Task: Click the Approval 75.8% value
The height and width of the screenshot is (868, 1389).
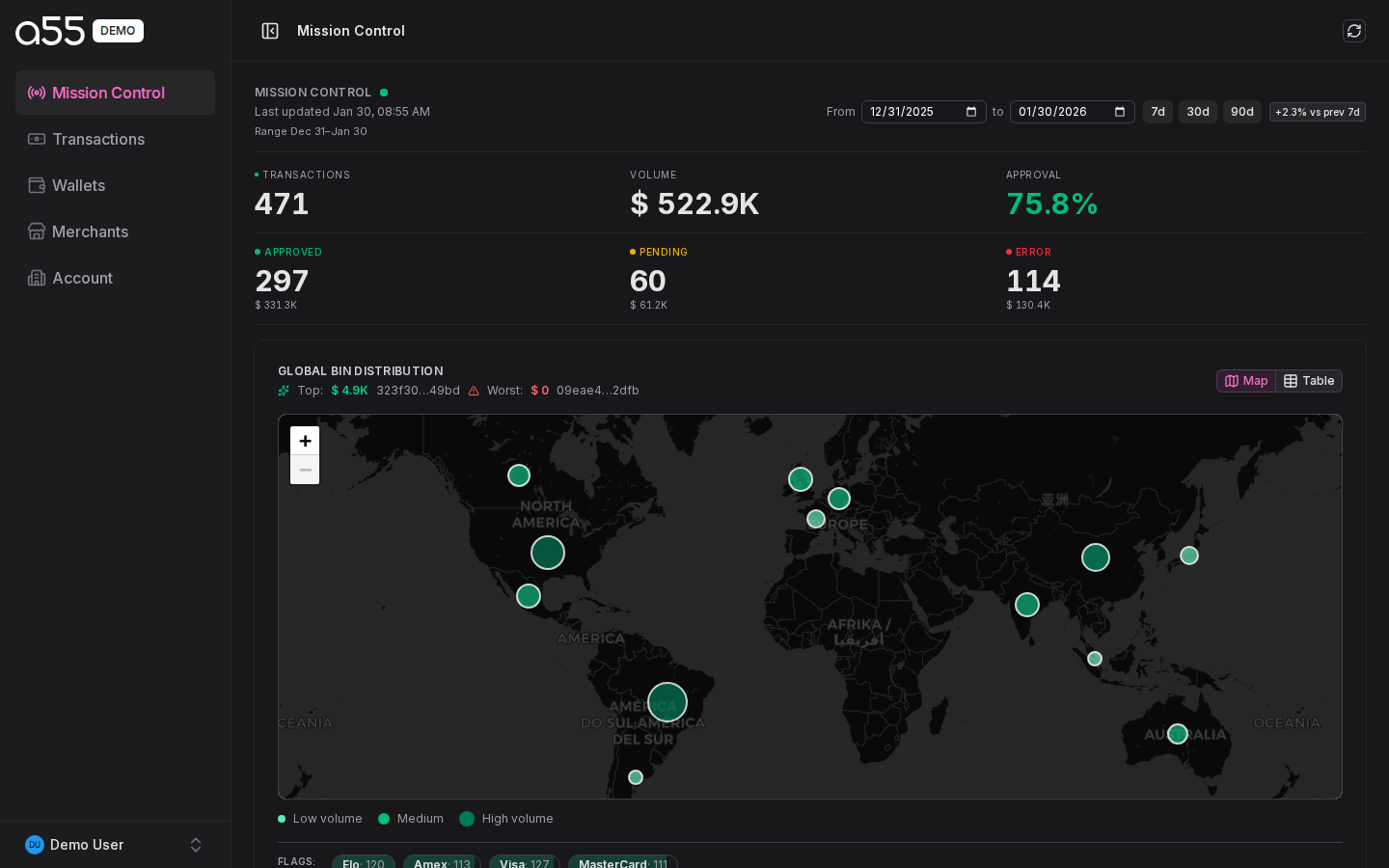Action: [x=1052, y=203]
